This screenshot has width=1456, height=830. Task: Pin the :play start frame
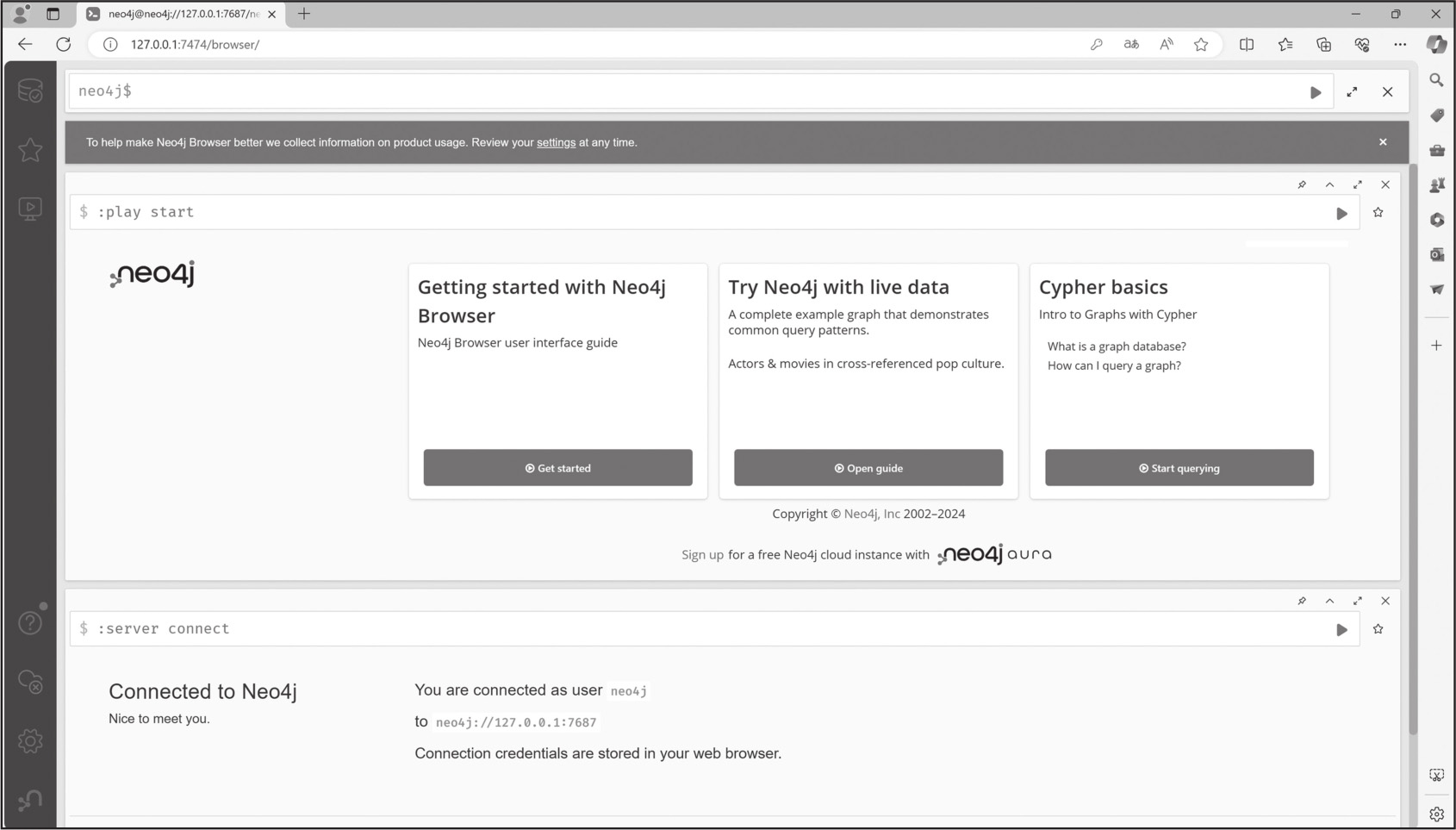1302,184
